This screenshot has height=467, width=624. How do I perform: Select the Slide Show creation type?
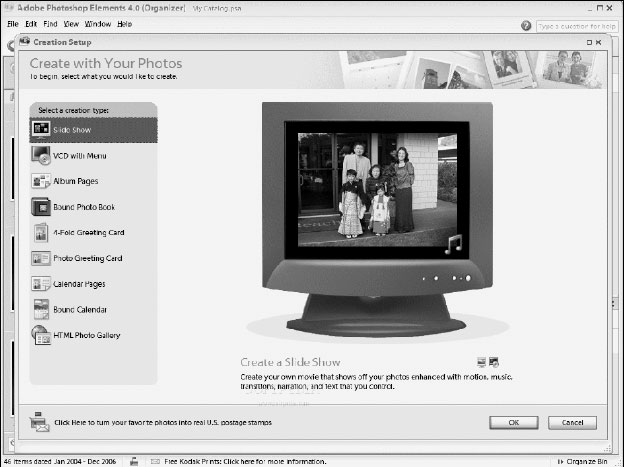92,130
